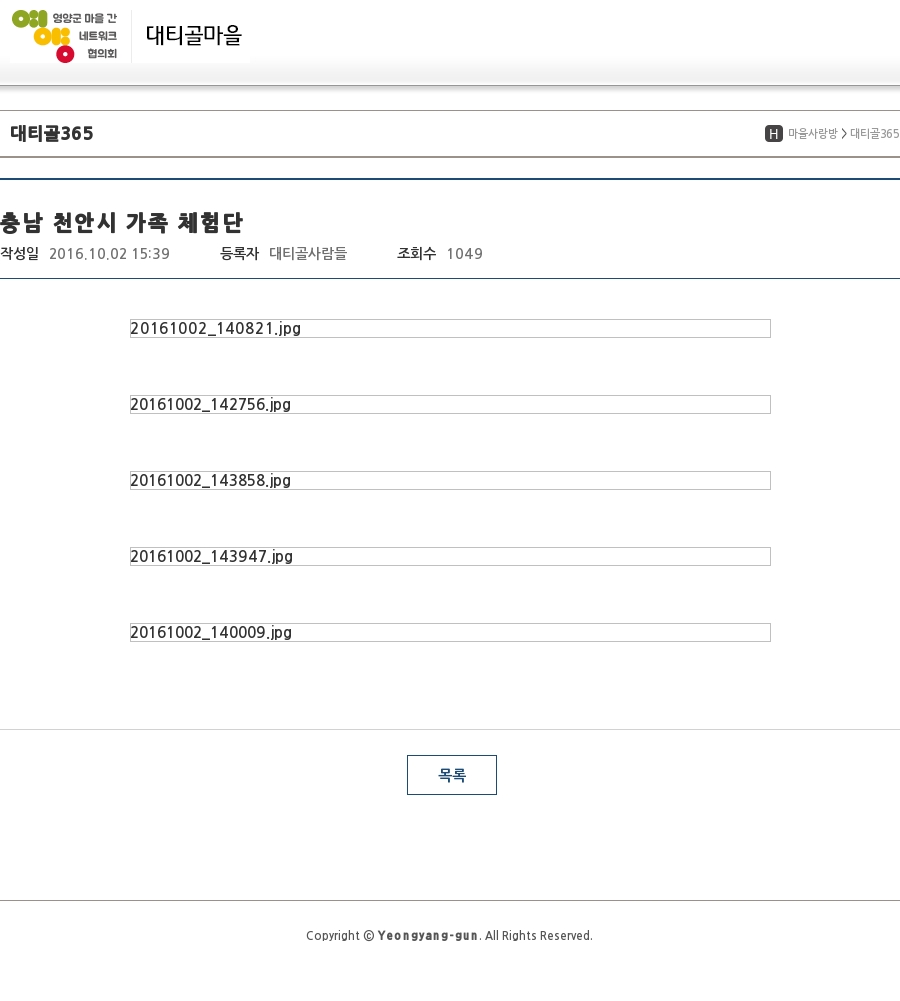
Task: Click the 조회수 label
Action: [416, 254]
